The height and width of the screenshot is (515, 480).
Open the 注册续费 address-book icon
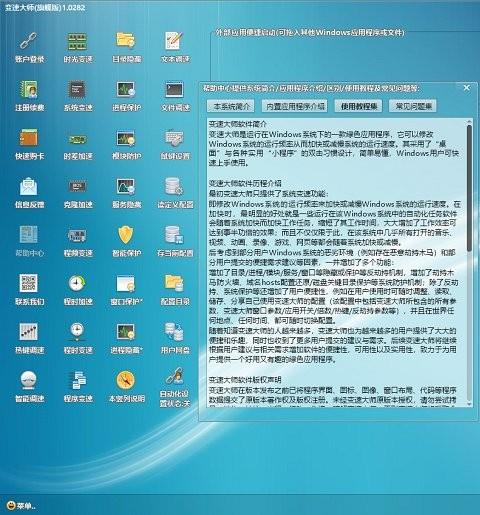(x=29, y=89)
